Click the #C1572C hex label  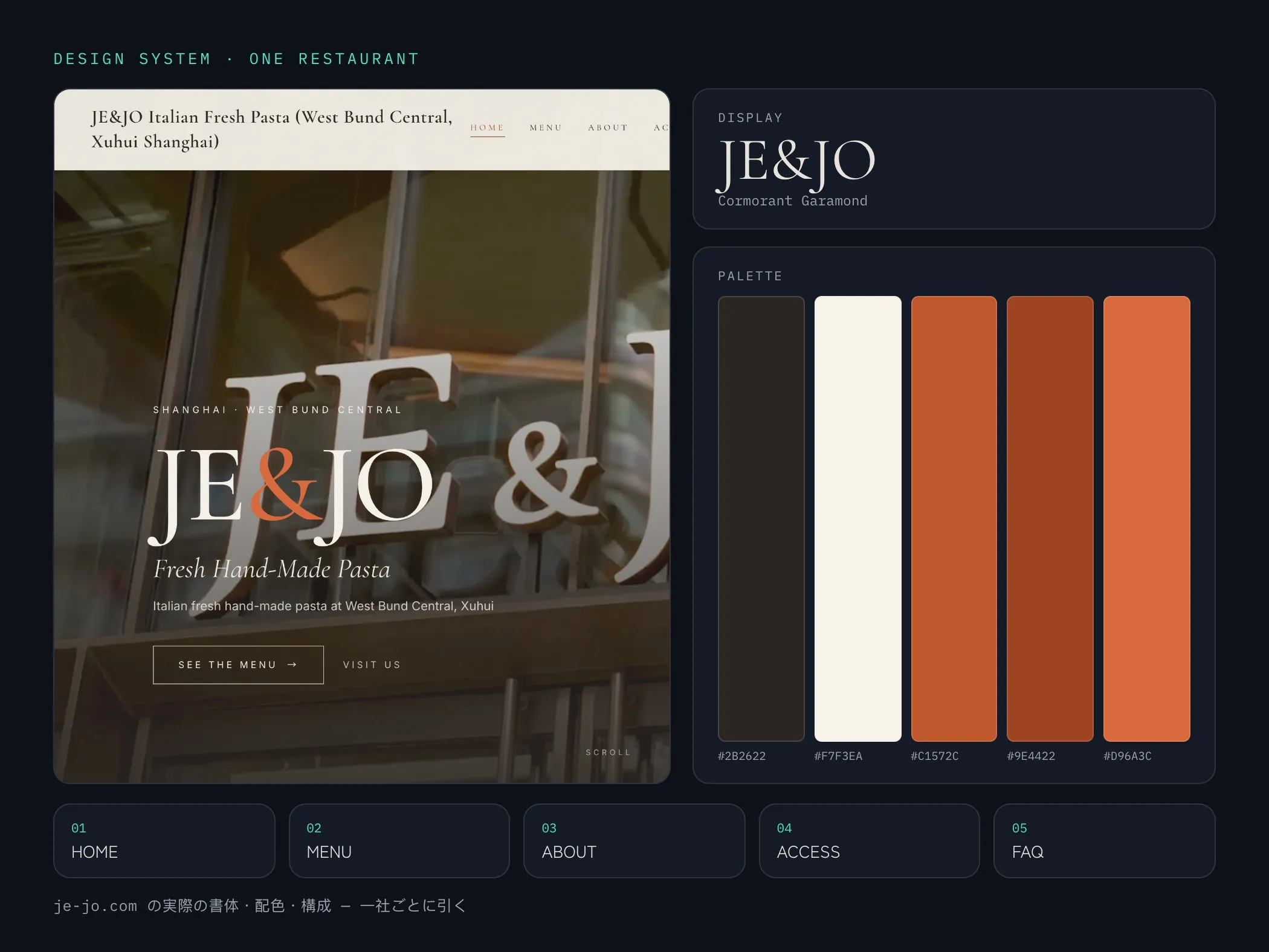pos(934,756)
